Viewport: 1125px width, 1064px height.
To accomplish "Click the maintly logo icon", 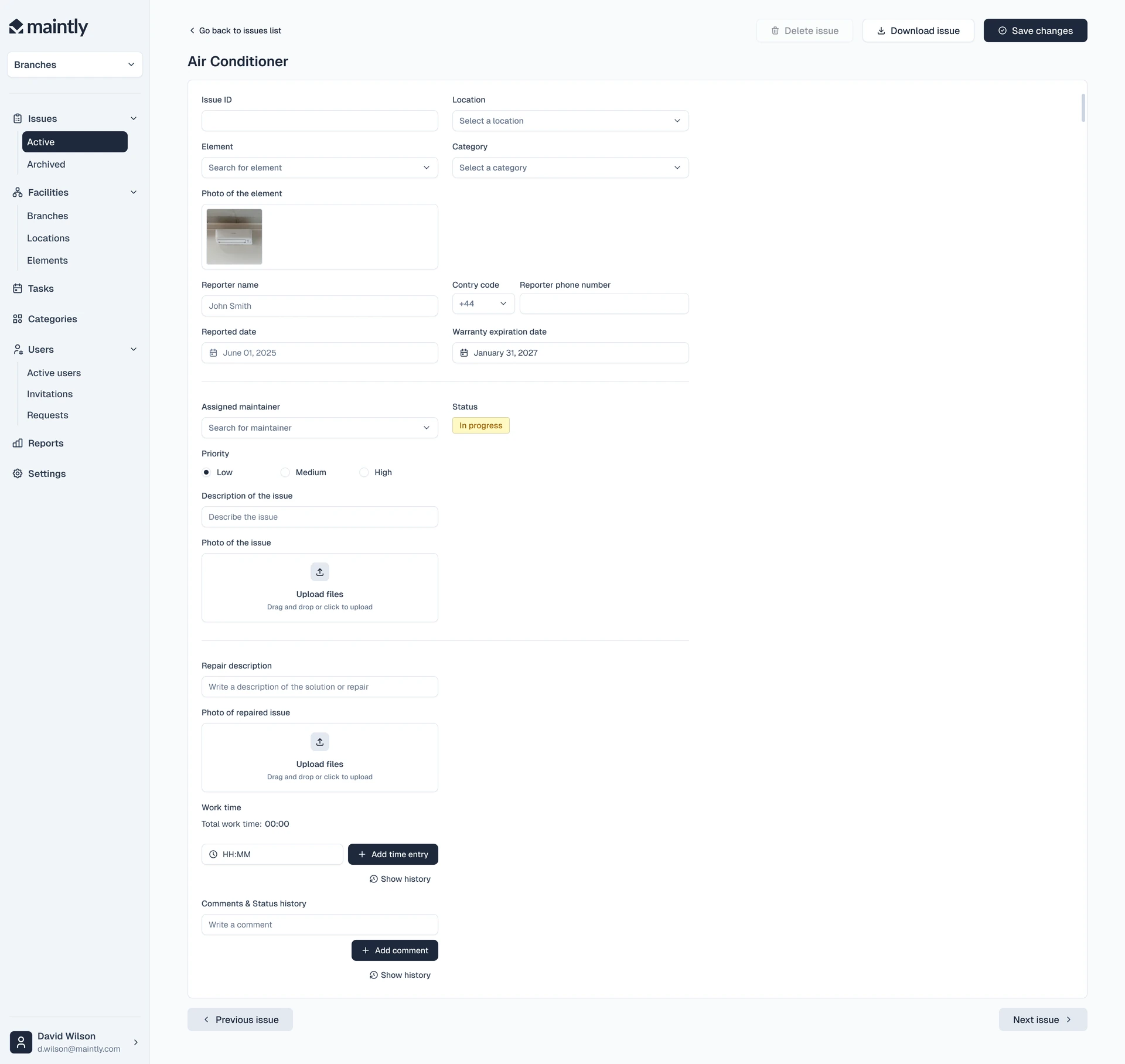I will click(16, 26).
